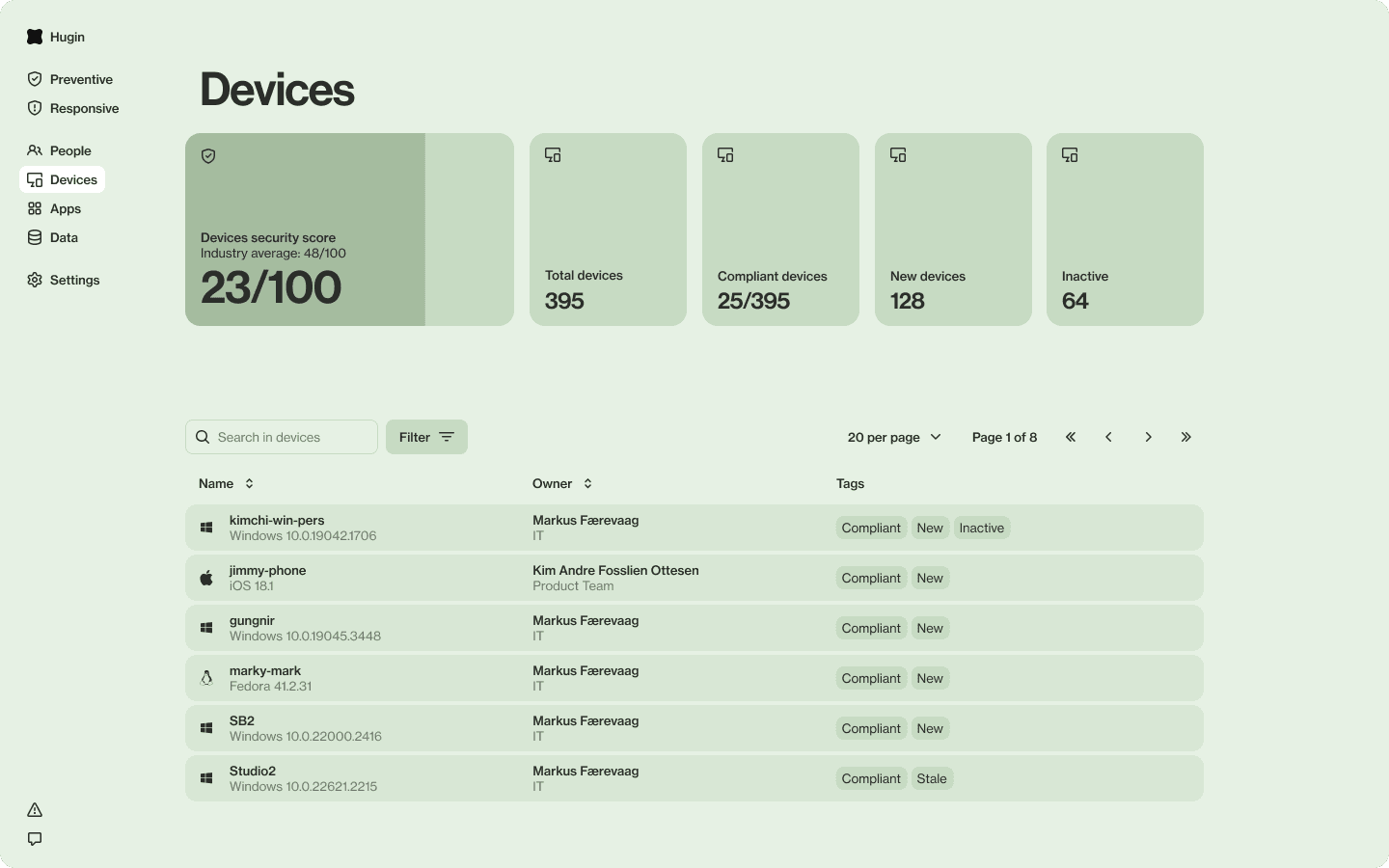Click the Hugin logo icon
Image resolution: width=1389 pixels, height=868 pixels.
coord(35,37)
